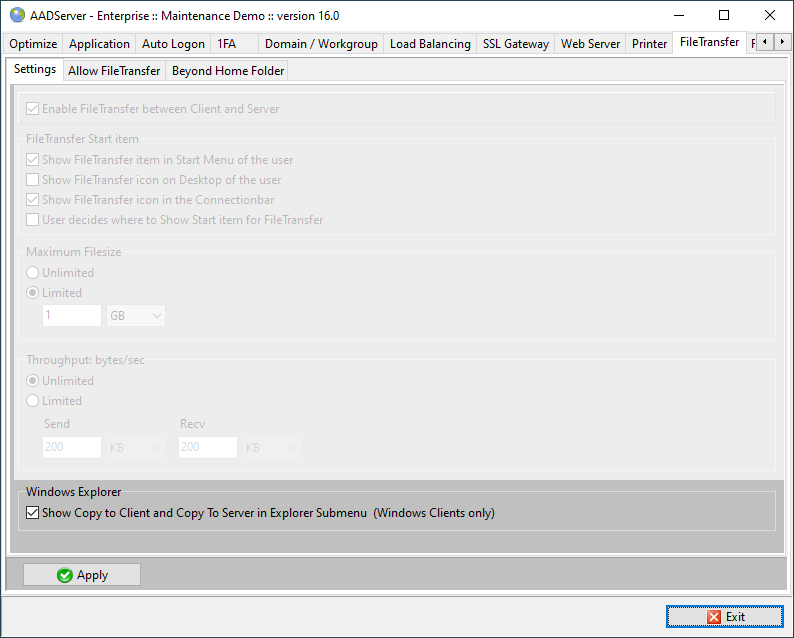Select Unlimited under Maximum Filesize
This screenshot has height=638, width=794.
tap(34, 273)
